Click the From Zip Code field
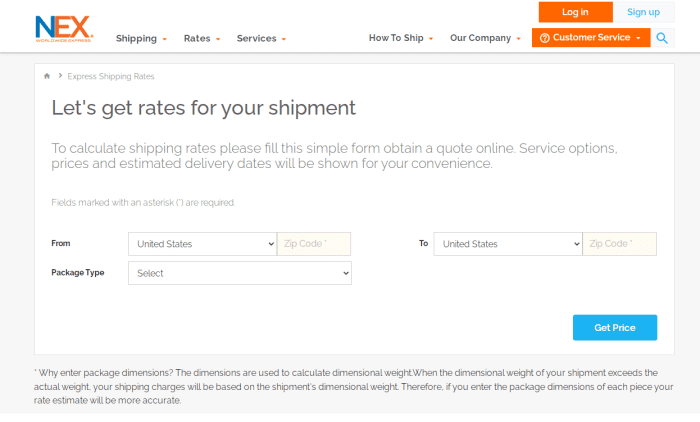This screenshot has width=700, height=422. (314, 244)
